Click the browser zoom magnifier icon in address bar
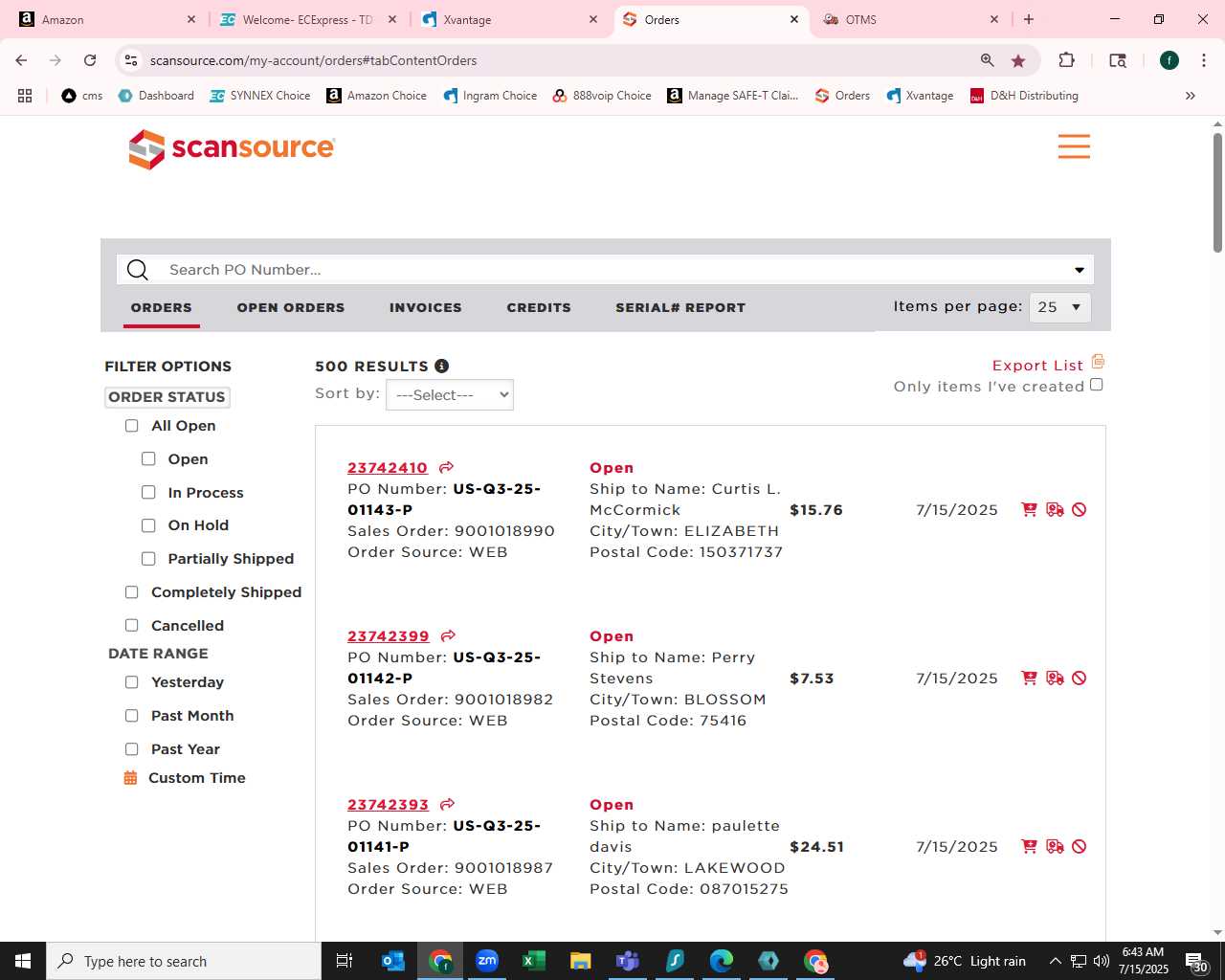Viewport: 1225px width, 980px height. pyautogui.click(x=988, y=60)
